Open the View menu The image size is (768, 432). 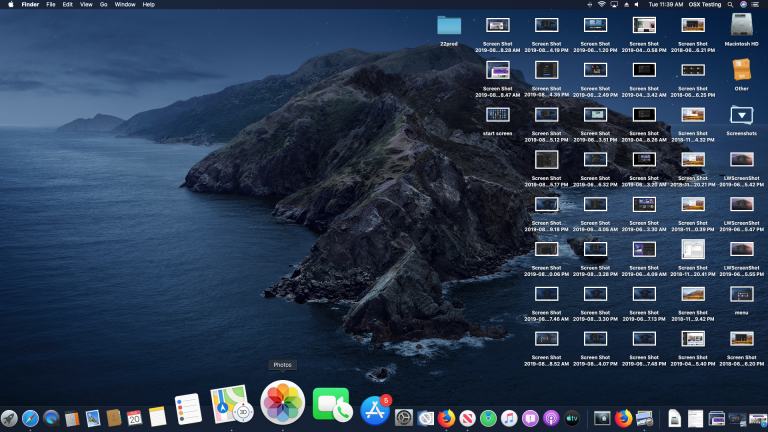point(86,4)
